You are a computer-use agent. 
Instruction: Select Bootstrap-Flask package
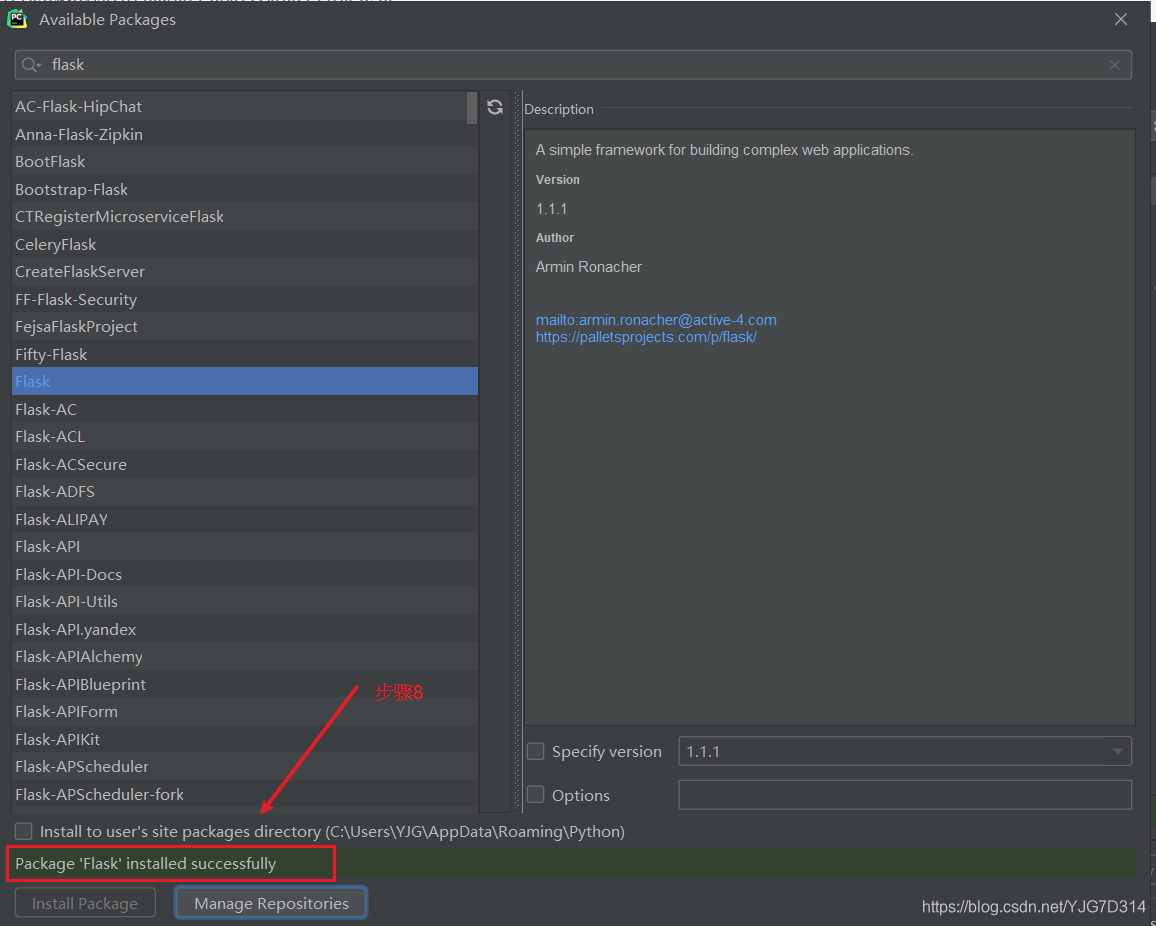[245, 189]
